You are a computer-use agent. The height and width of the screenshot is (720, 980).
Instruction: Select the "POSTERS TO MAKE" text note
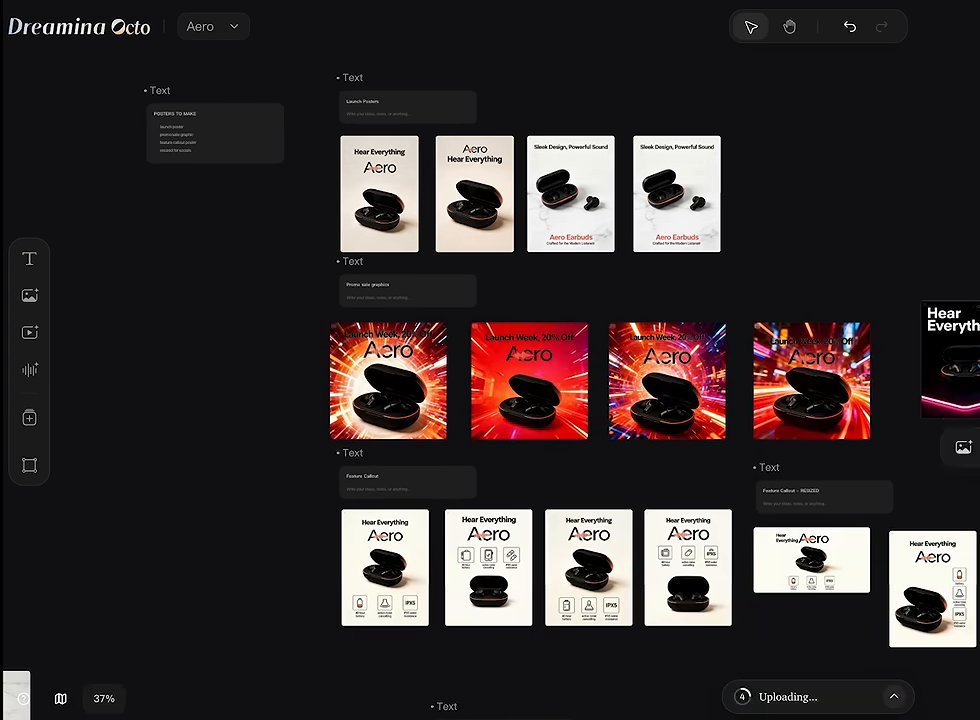point(215,133)
